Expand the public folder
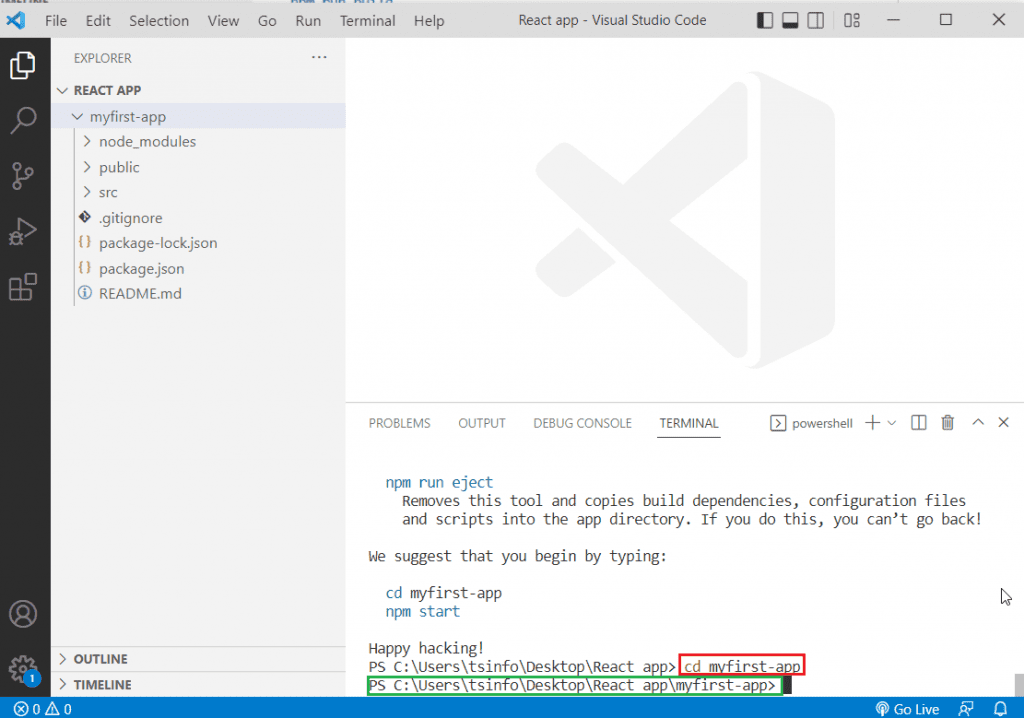1024x718 pixels. 198,167
